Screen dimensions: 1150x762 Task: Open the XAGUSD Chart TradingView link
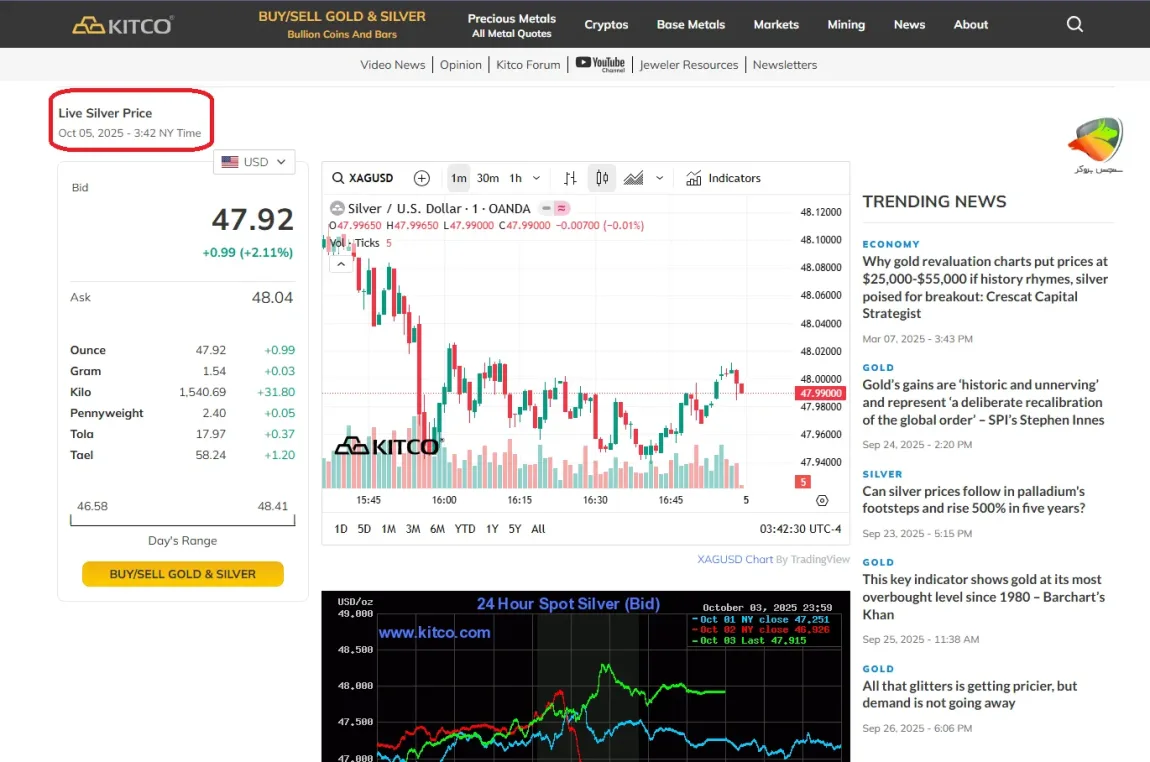click(x=735, y=559)
